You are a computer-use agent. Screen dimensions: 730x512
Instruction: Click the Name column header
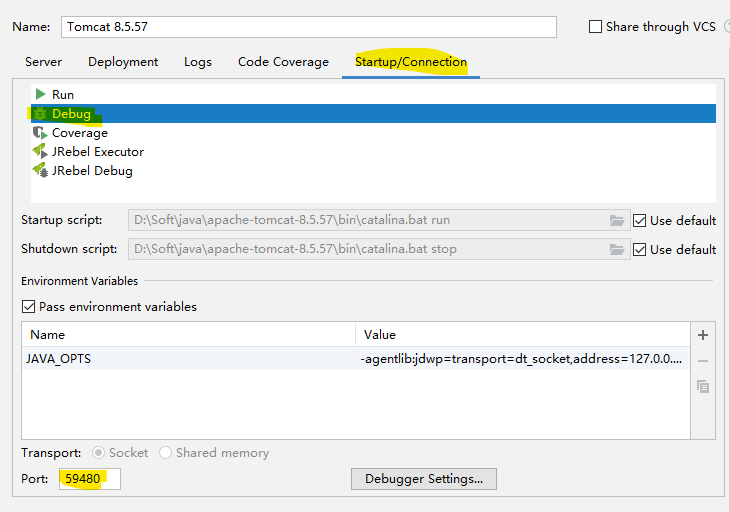[x=189, y=335]
